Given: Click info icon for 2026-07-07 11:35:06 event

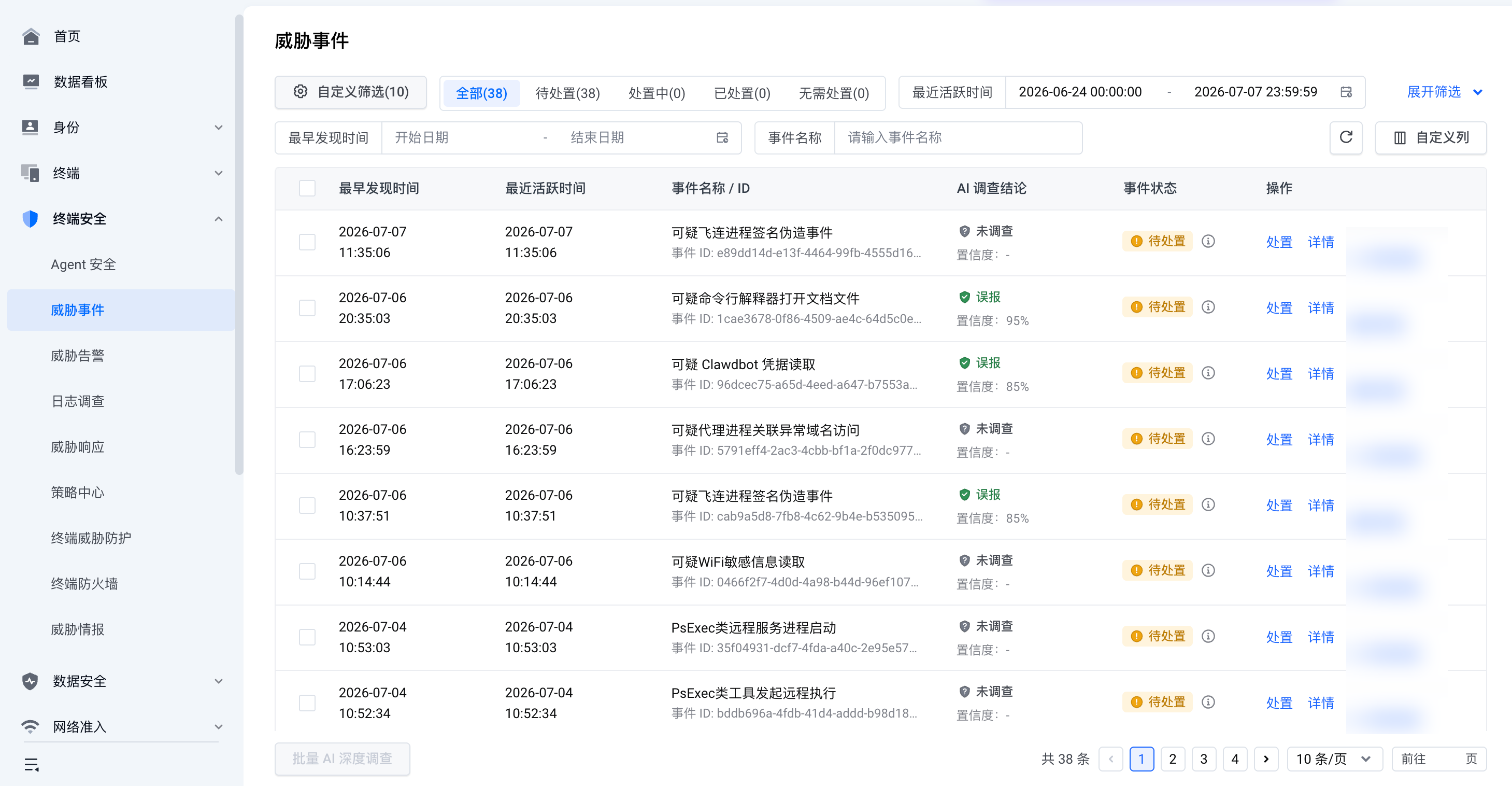Looking at the screenshot, I should click(x=1208, y=242).
